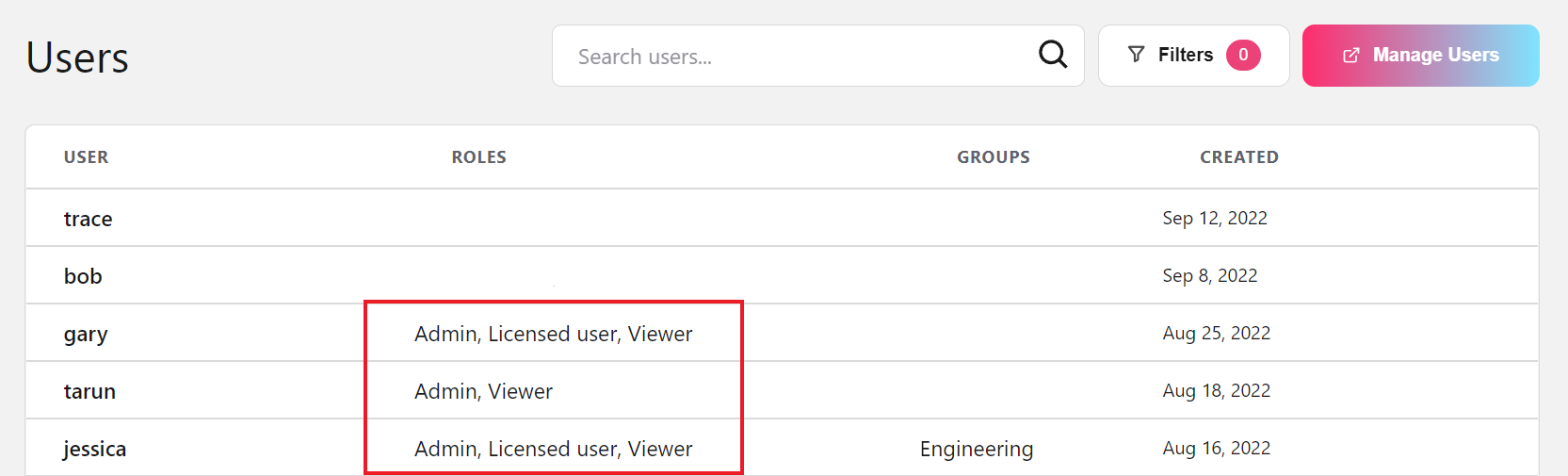Click created date Aug 18, 2022

1217,391
